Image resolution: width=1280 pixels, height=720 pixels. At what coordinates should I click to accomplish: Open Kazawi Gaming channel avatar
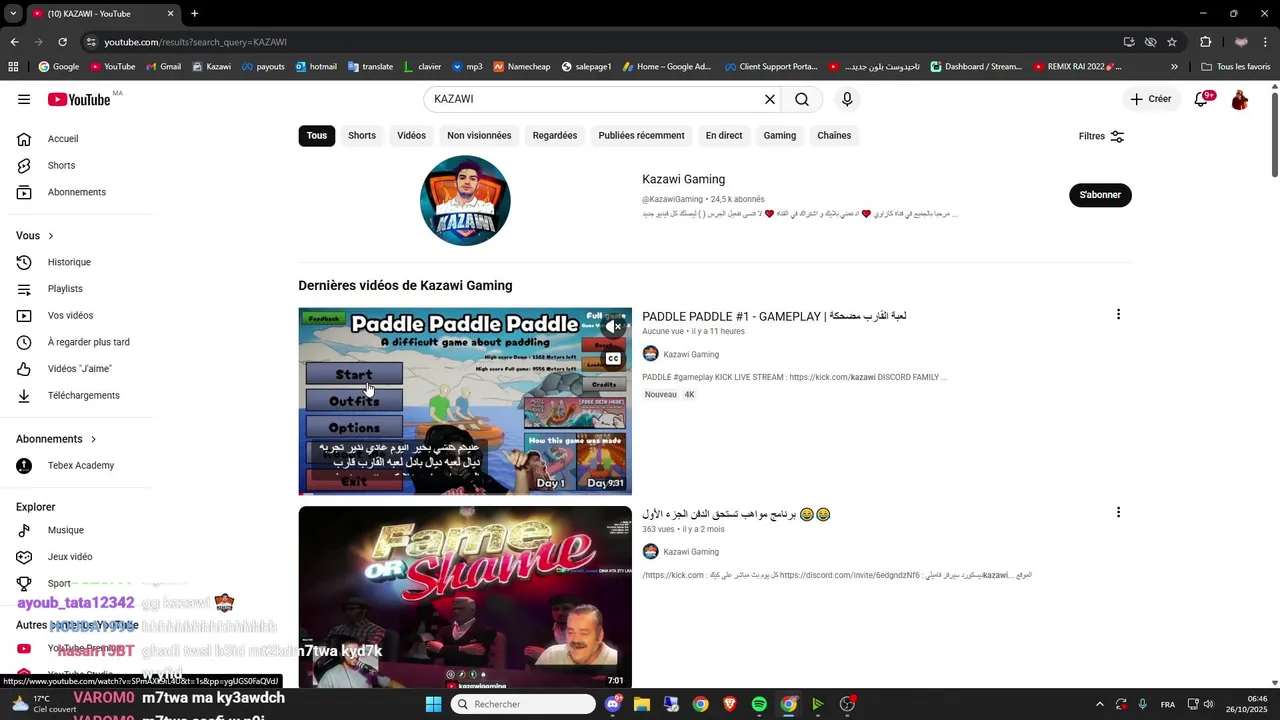coord(465,200)
